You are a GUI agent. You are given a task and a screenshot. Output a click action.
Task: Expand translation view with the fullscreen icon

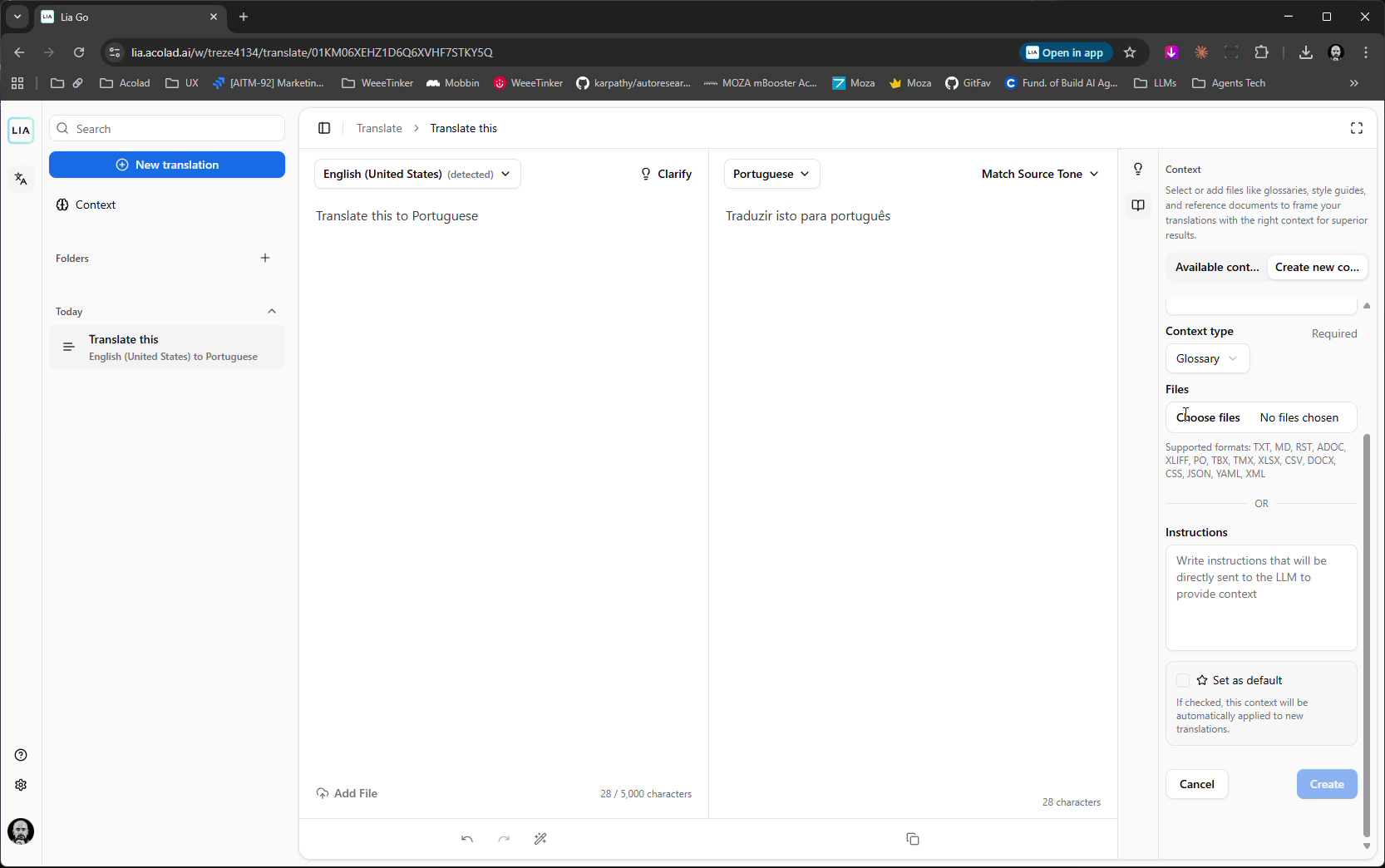1357,128
